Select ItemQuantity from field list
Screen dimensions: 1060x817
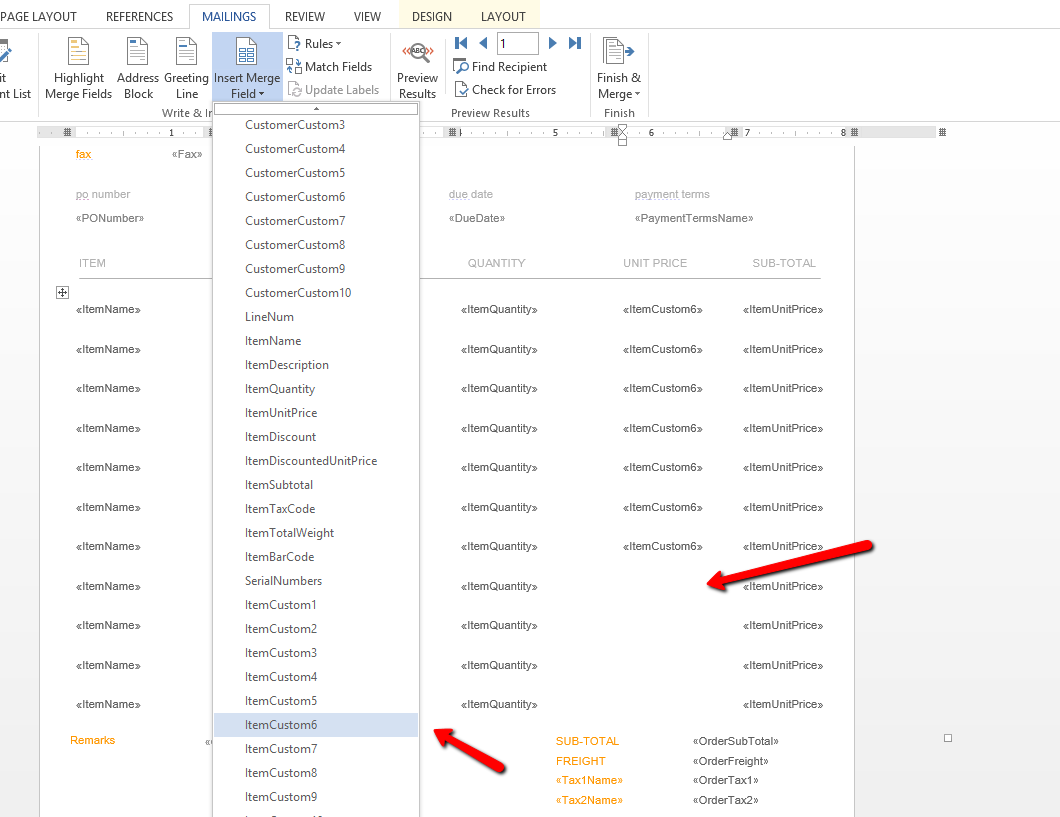click(316, 389)
